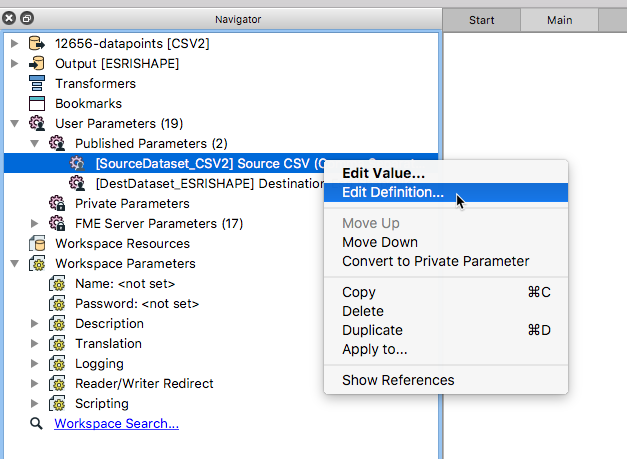Choose Duplicate in the context menu

[372, 330]
